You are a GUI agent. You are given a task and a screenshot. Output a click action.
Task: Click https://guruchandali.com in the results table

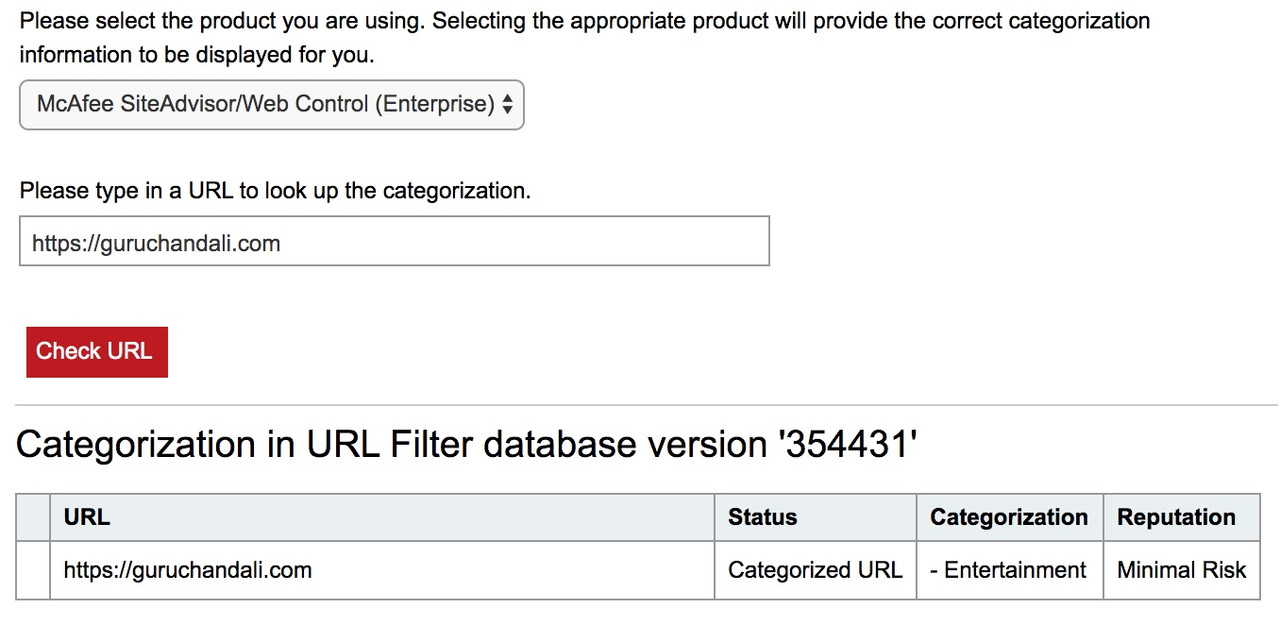[188, 570]
